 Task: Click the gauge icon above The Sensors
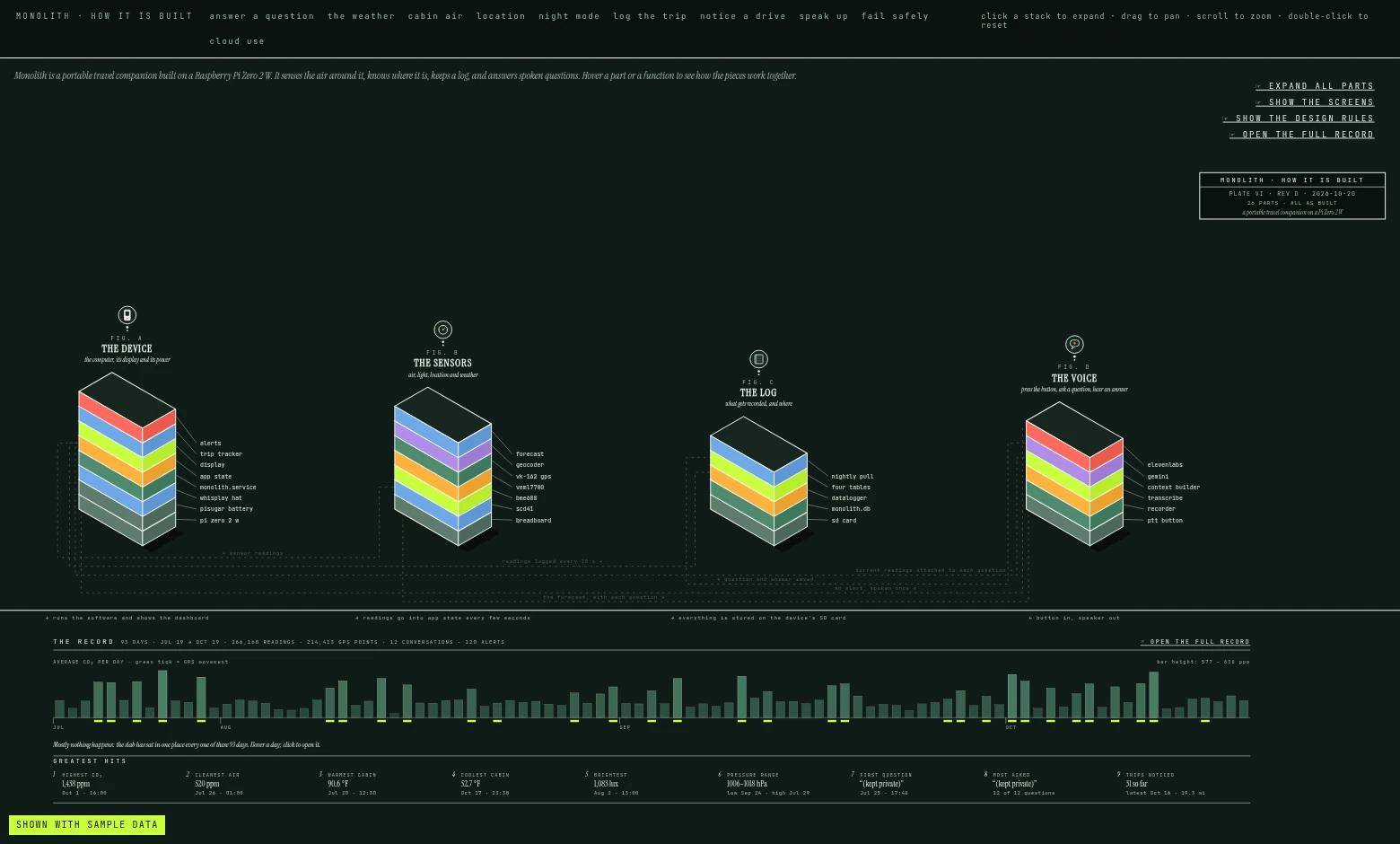(442, 330)
